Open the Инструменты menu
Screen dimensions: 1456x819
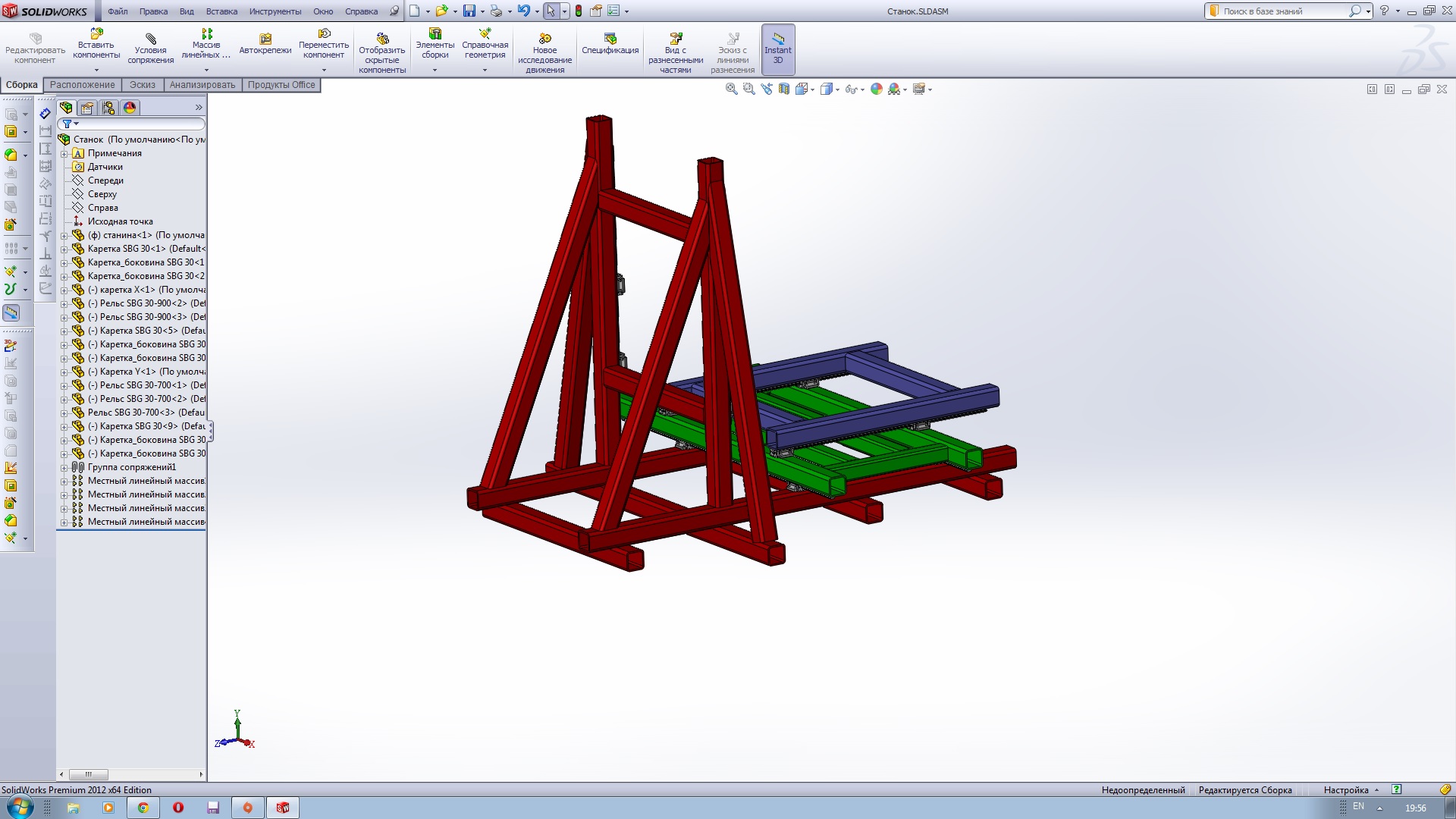point(275,11)
